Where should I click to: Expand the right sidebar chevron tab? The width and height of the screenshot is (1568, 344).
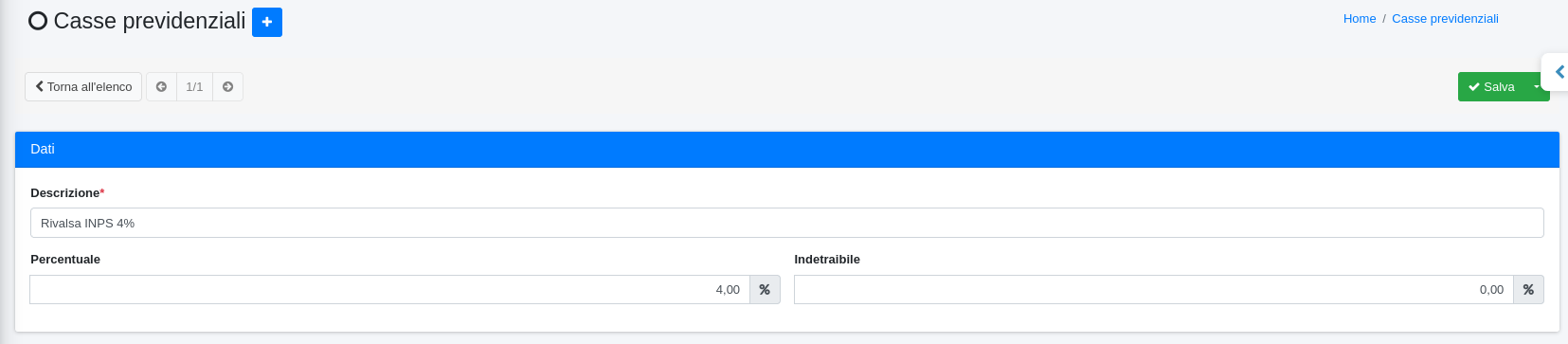1558,72
